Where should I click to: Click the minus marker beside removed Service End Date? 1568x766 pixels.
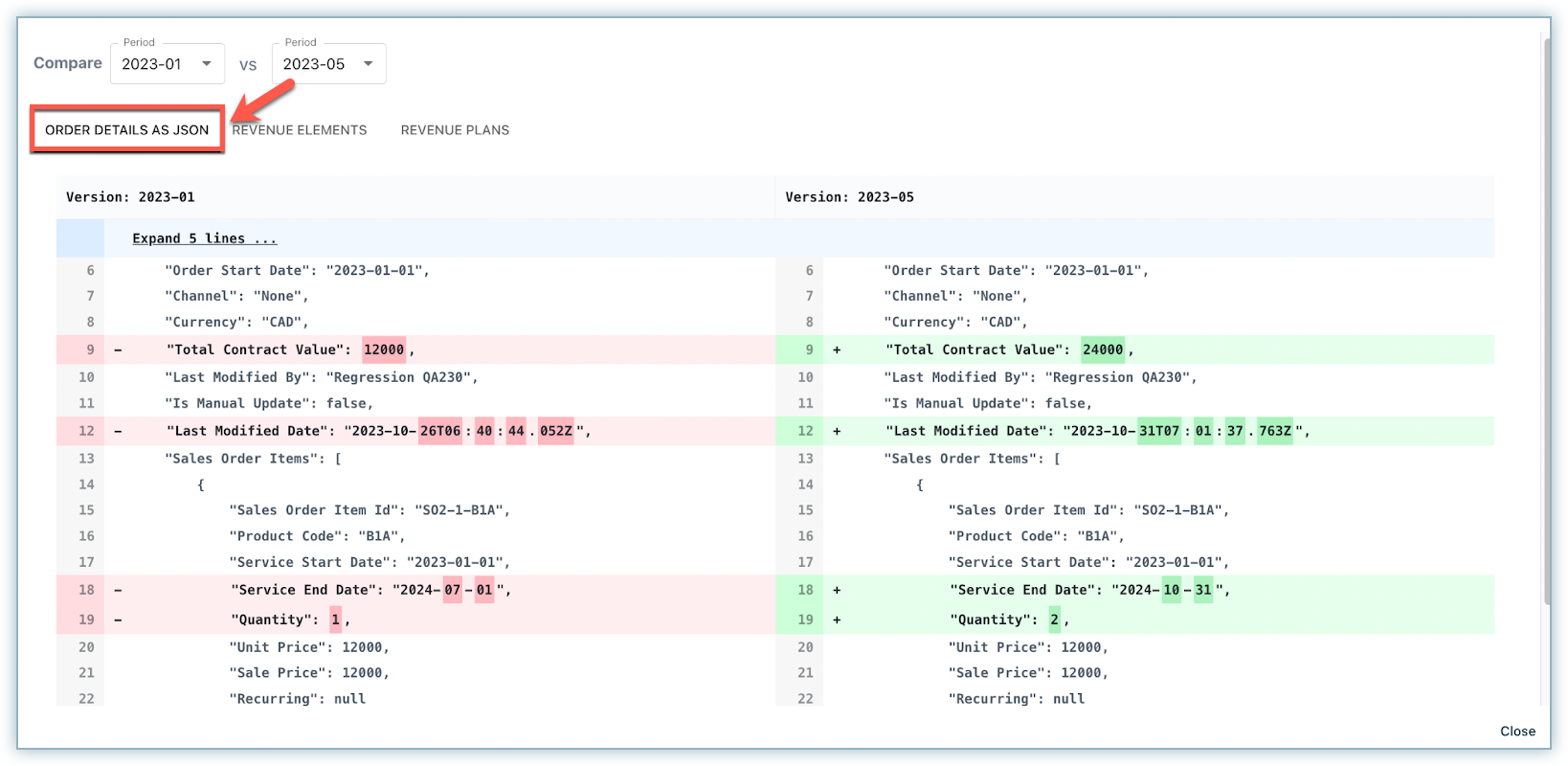pyautogui.click(x=118, y=591)
